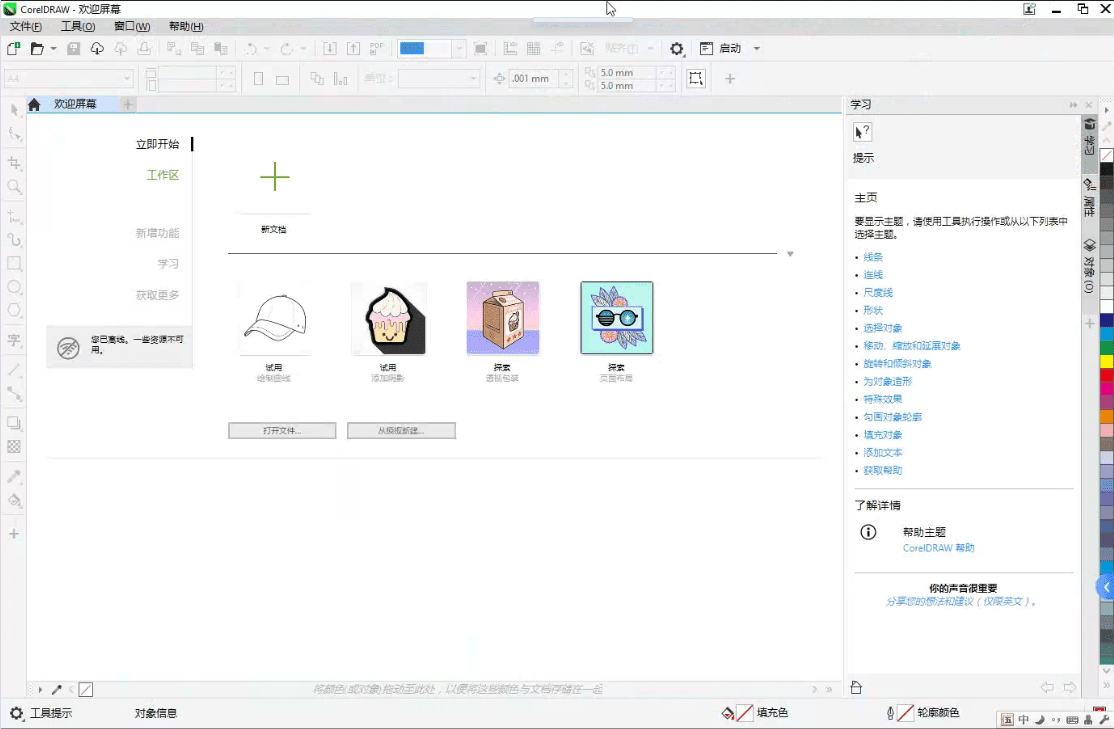This screenshot has width=1114, height=729.
Task: Click the Publish to PDF icon
Action: [377, 48]
